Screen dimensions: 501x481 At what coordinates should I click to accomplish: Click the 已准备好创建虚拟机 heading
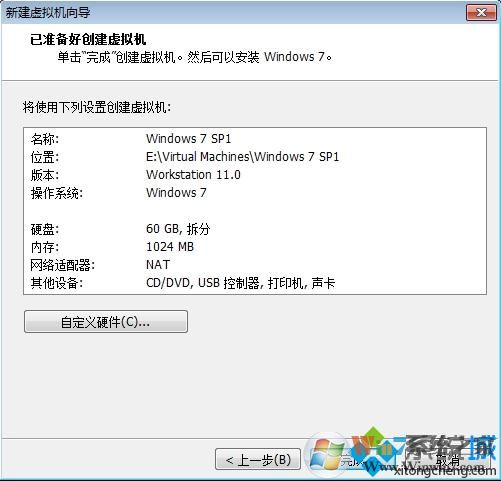coord(88,39)
